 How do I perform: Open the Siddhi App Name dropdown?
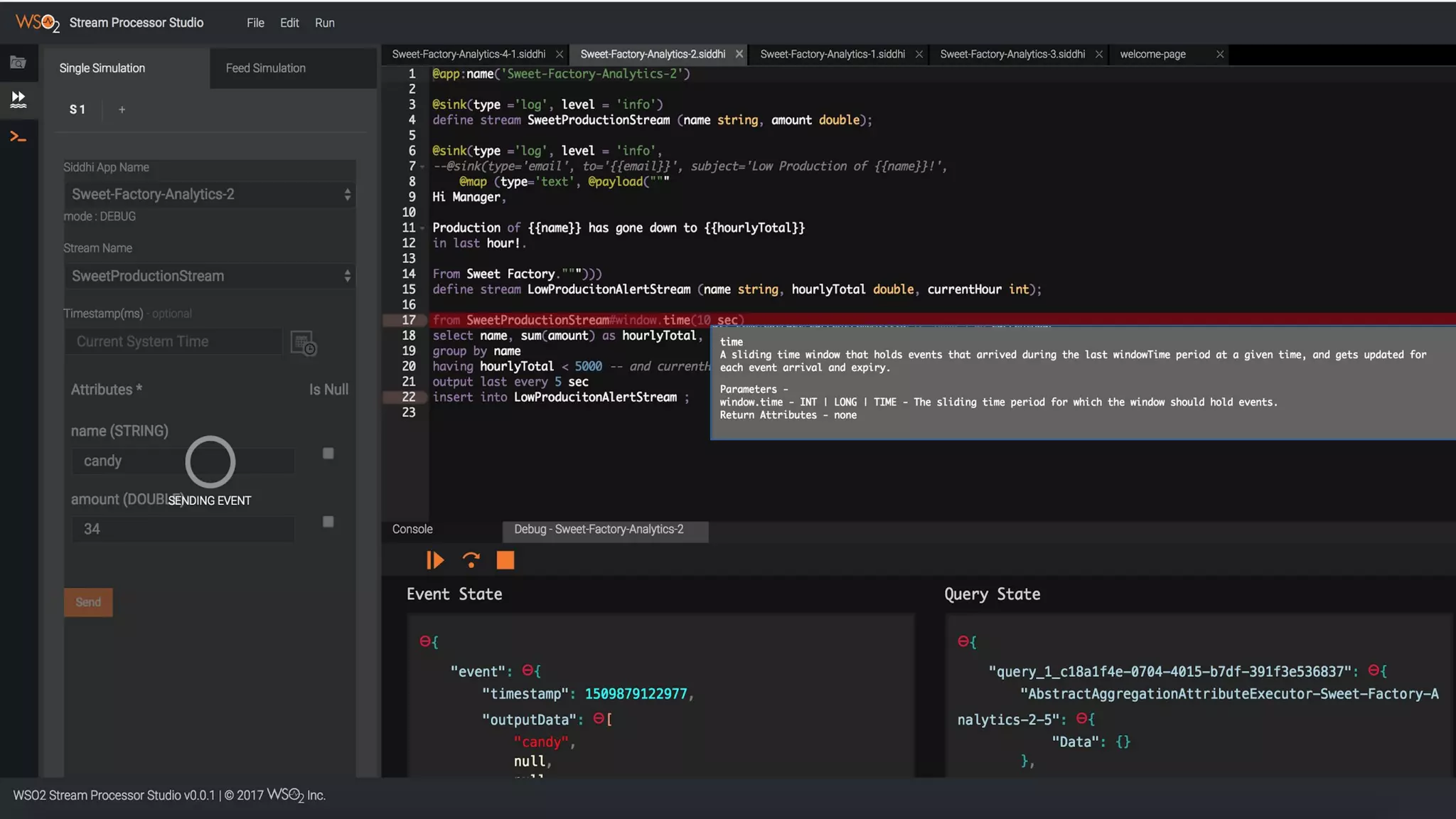point(209,194)
